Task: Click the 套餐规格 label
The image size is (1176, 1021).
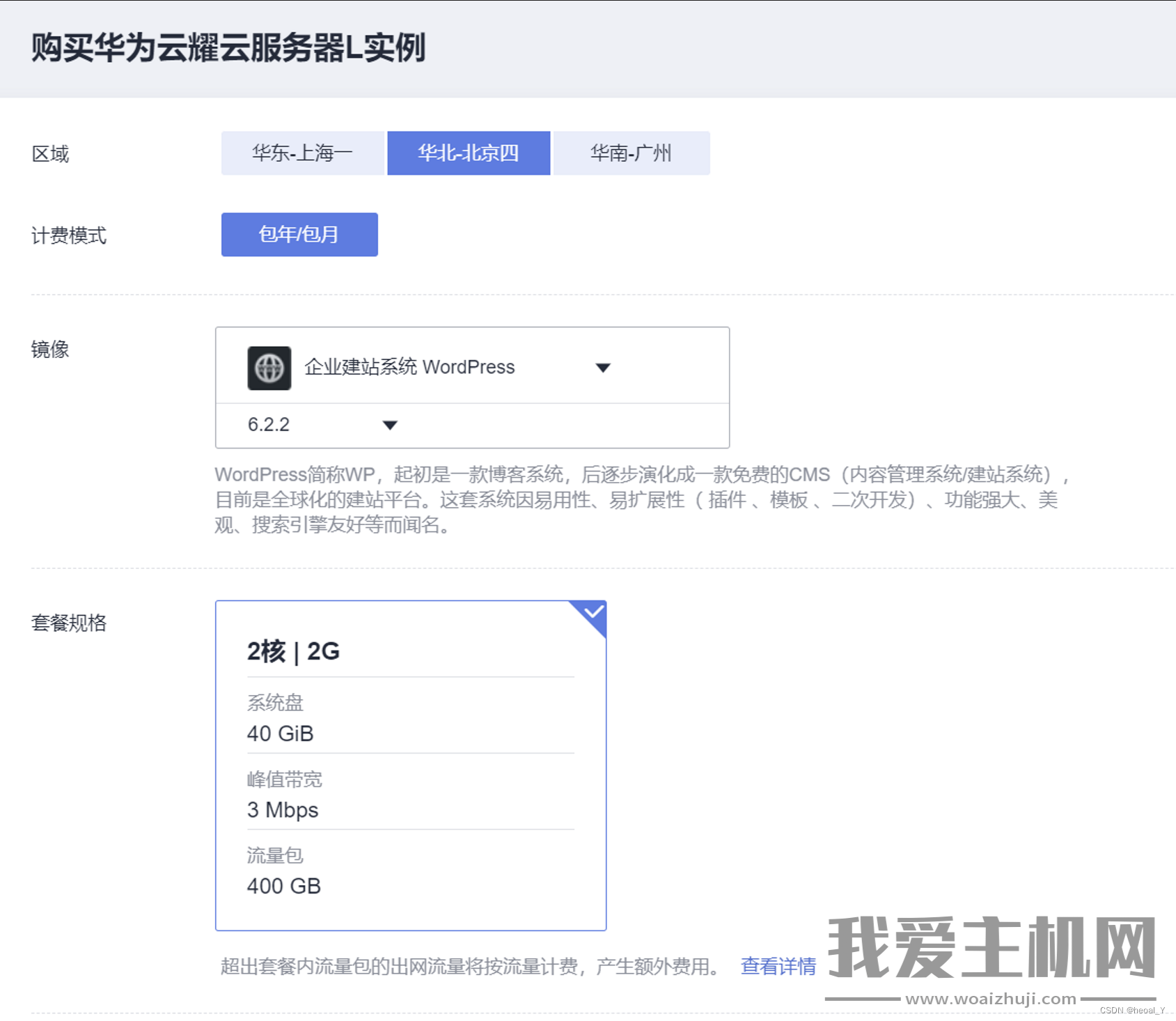Action: tap(69, 623)
